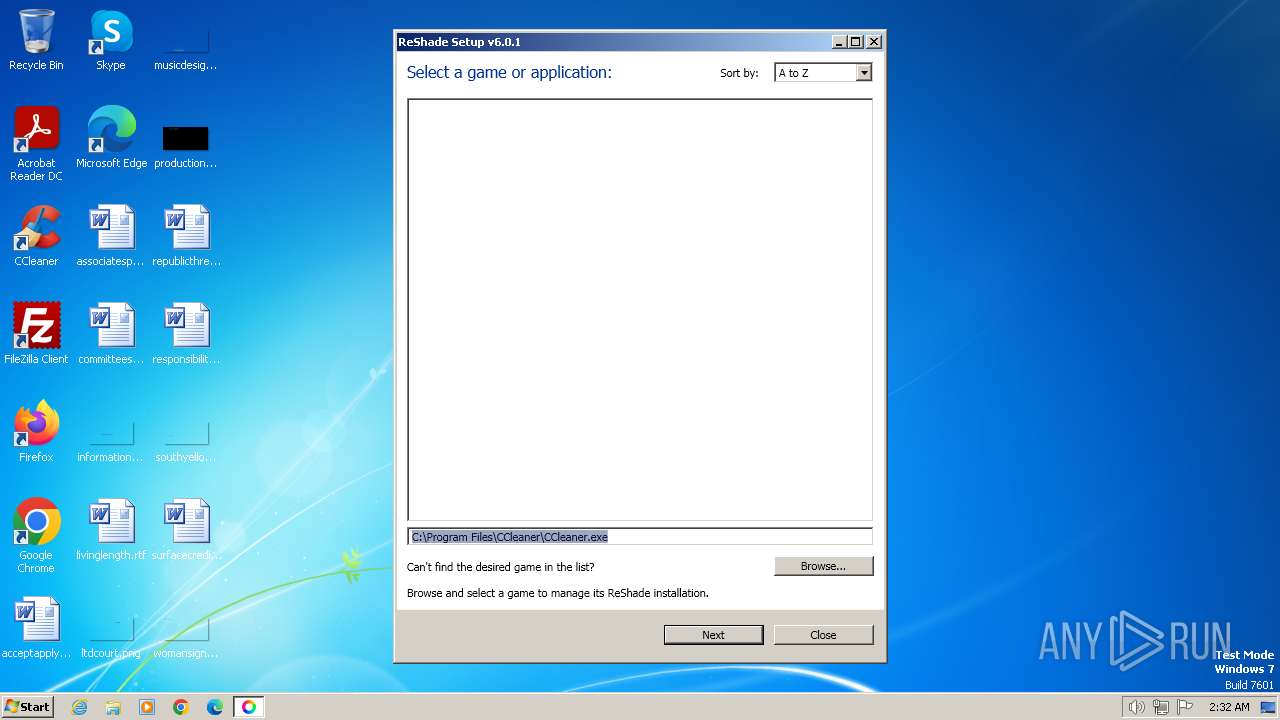Open Chrome from the taskbar
The width and height of the screenshot is (1280, 720).
tap(181, 707)
